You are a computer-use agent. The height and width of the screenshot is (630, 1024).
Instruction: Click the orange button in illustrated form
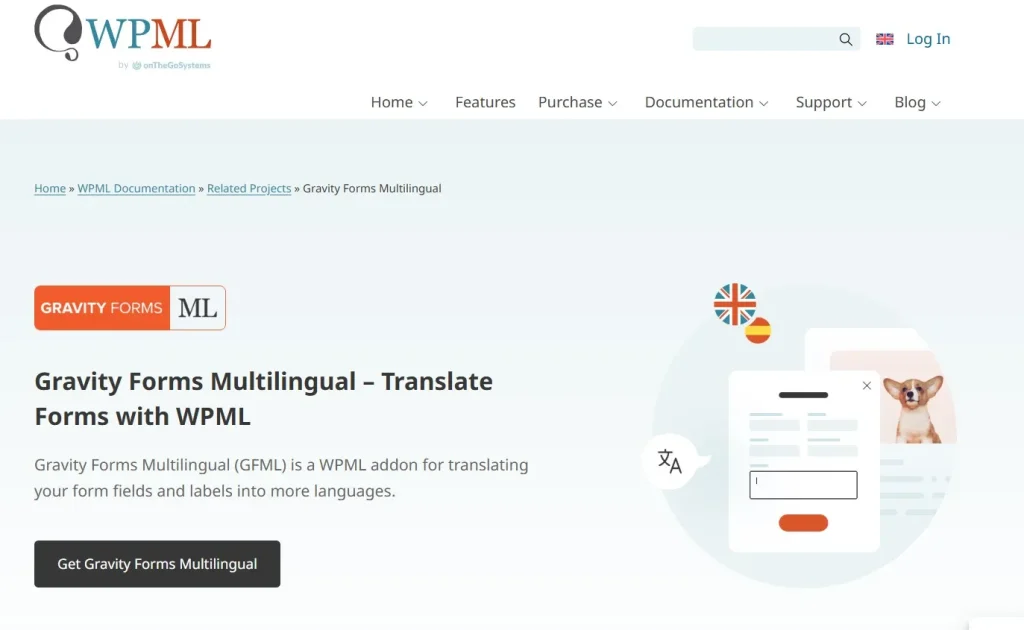pyautogui.click(x=803, y=523)
